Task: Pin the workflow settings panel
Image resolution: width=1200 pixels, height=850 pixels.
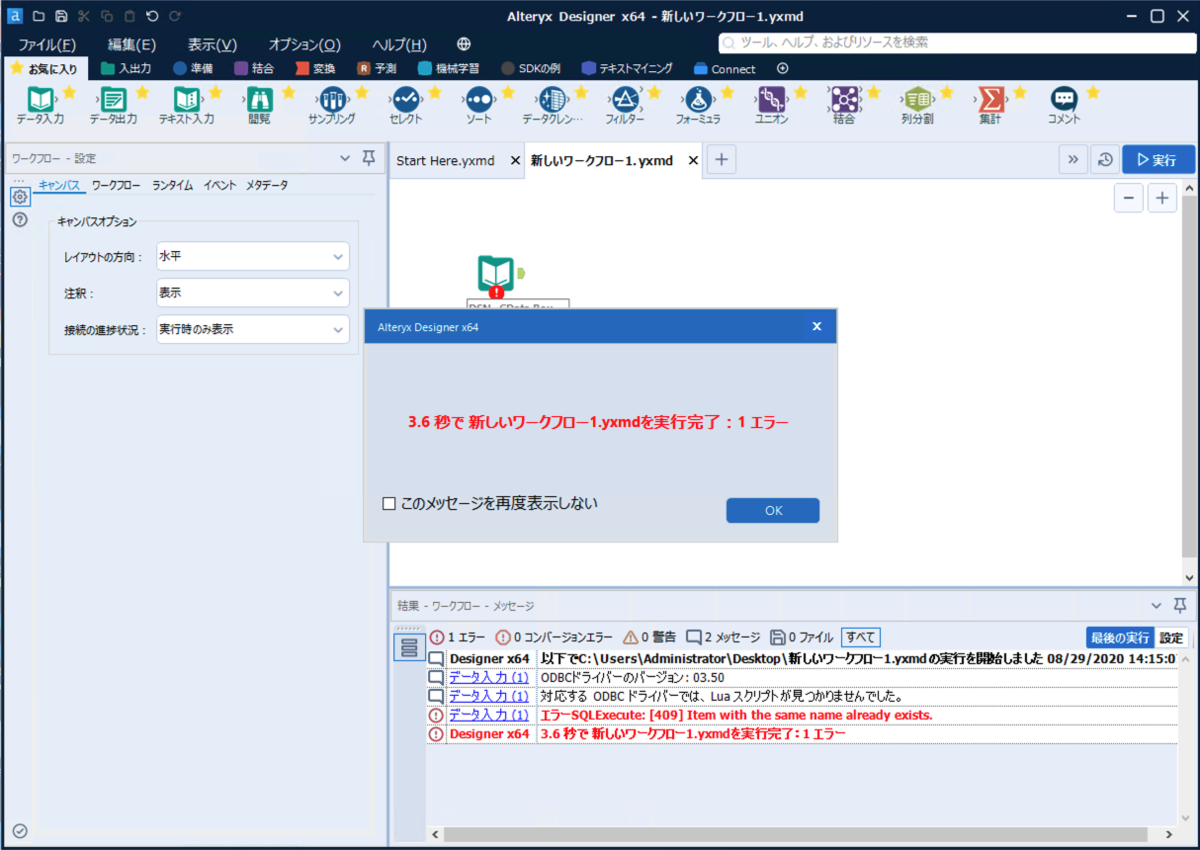Action: tap(369, 158)
